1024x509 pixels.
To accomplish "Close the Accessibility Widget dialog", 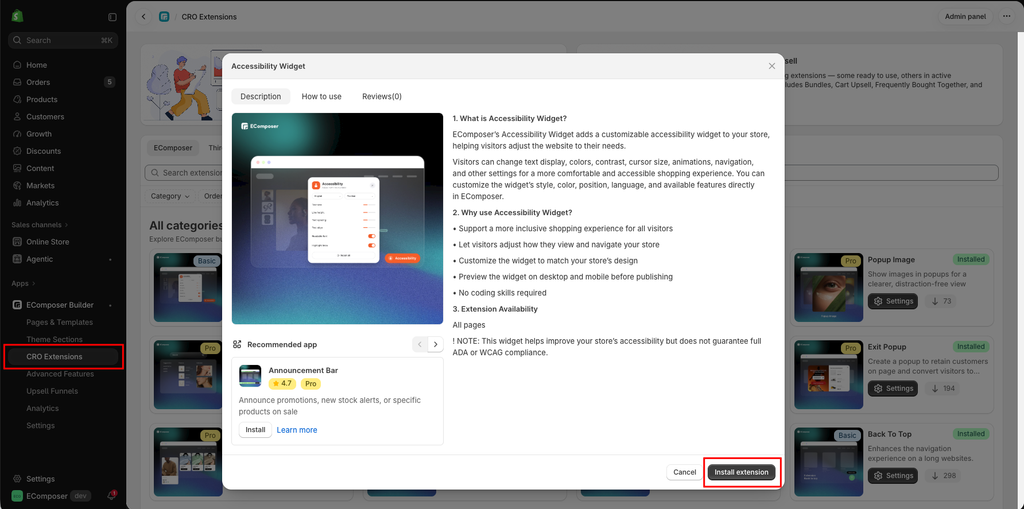I will [x=772, y=66].
